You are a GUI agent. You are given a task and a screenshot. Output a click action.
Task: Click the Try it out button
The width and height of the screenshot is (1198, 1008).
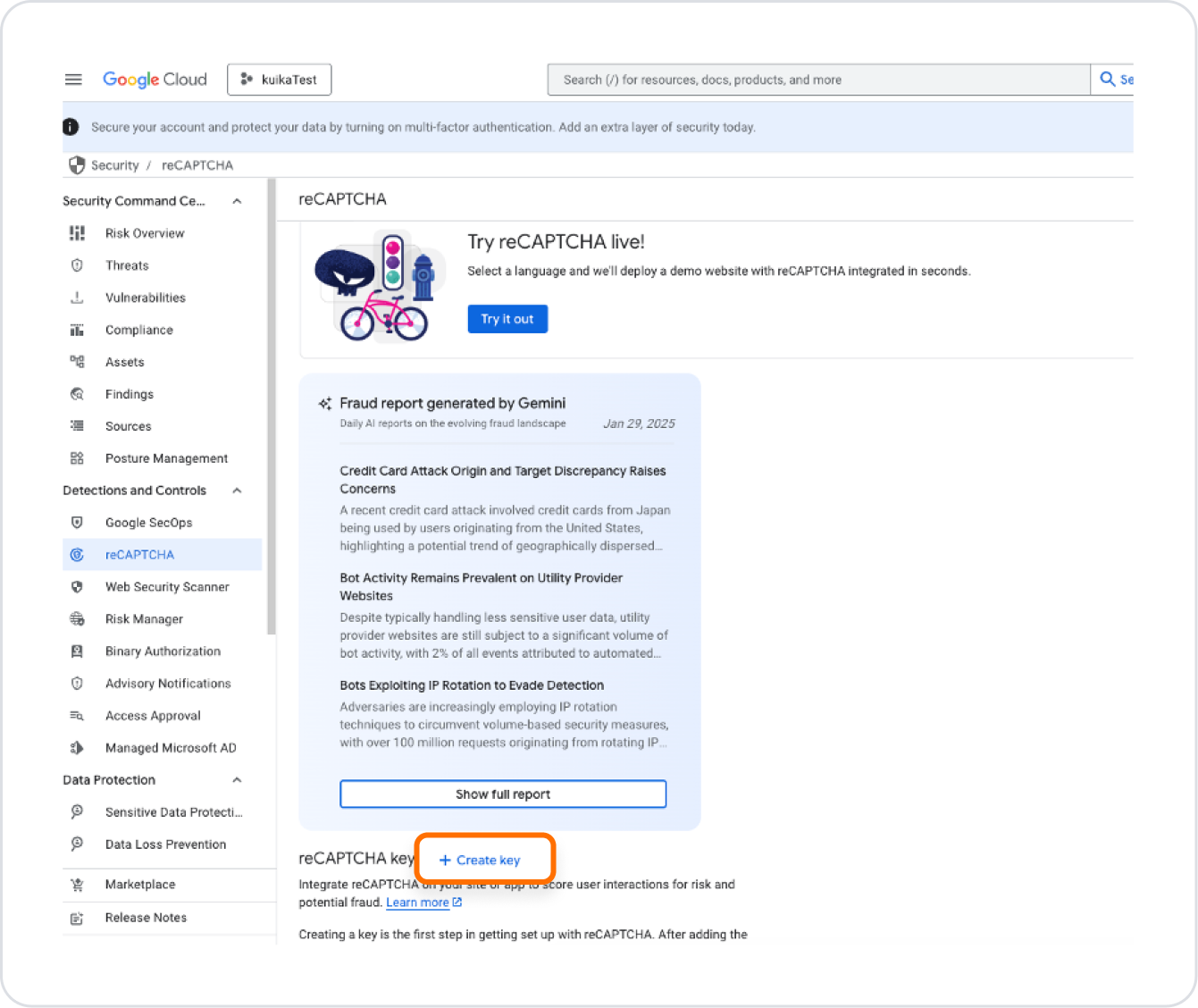[x=507, y=319]
